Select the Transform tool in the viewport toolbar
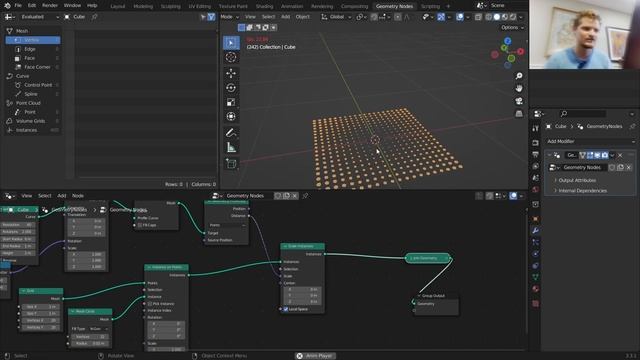This screenshot has width=640, height=360. (x=231, y=117)
